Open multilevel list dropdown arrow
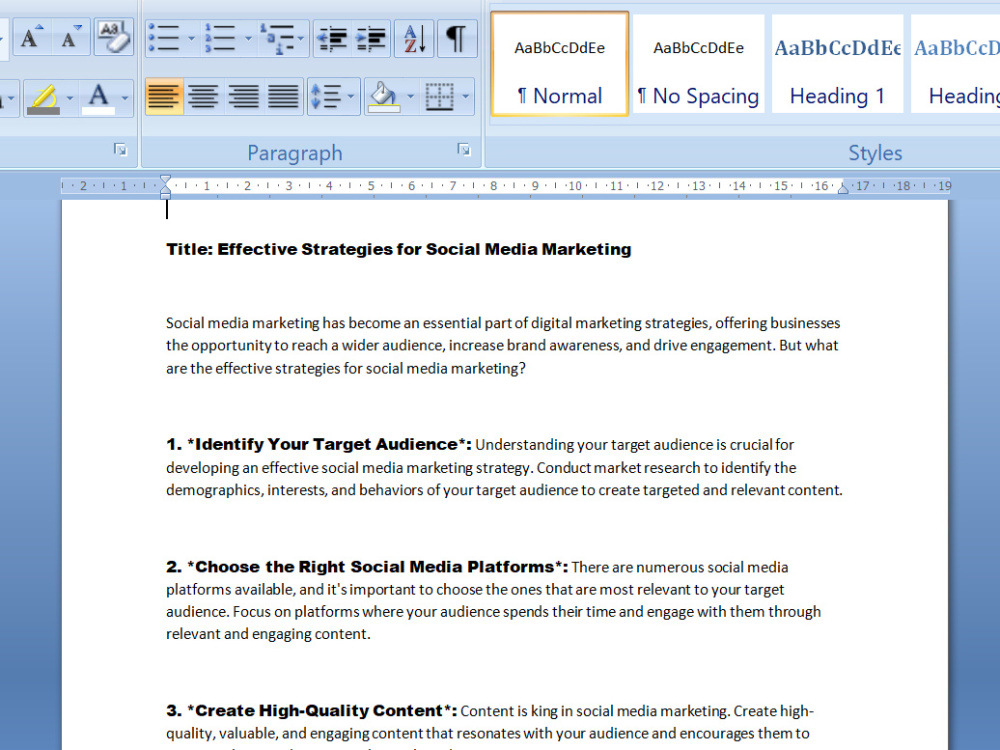This screenshot has height=750, width=1000. pyautogui.click(x=302, y=39)
